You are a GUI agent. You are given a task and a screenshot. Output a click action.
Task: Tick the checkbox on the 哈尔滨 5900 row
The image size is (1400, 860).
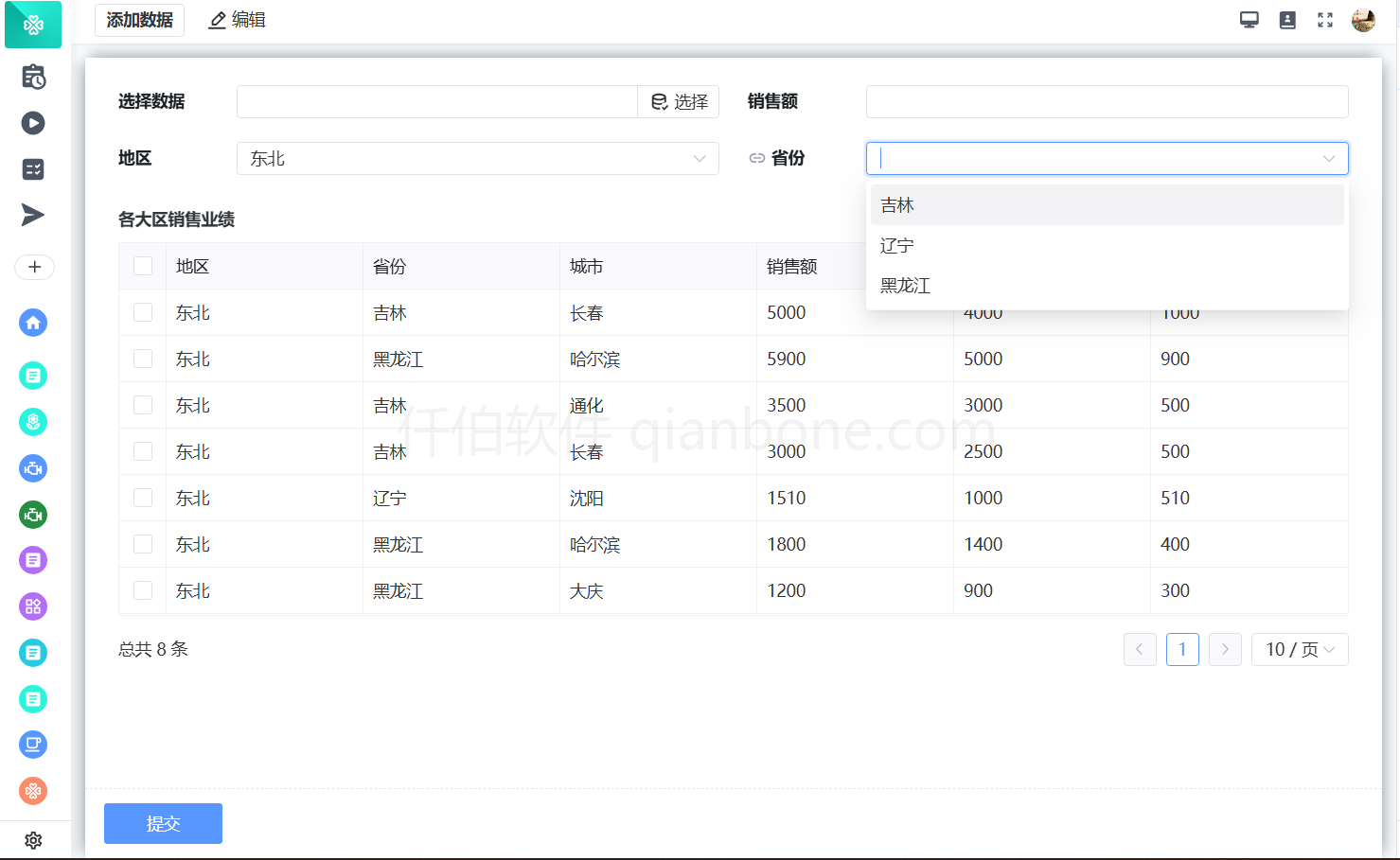[x=143, y=359]
